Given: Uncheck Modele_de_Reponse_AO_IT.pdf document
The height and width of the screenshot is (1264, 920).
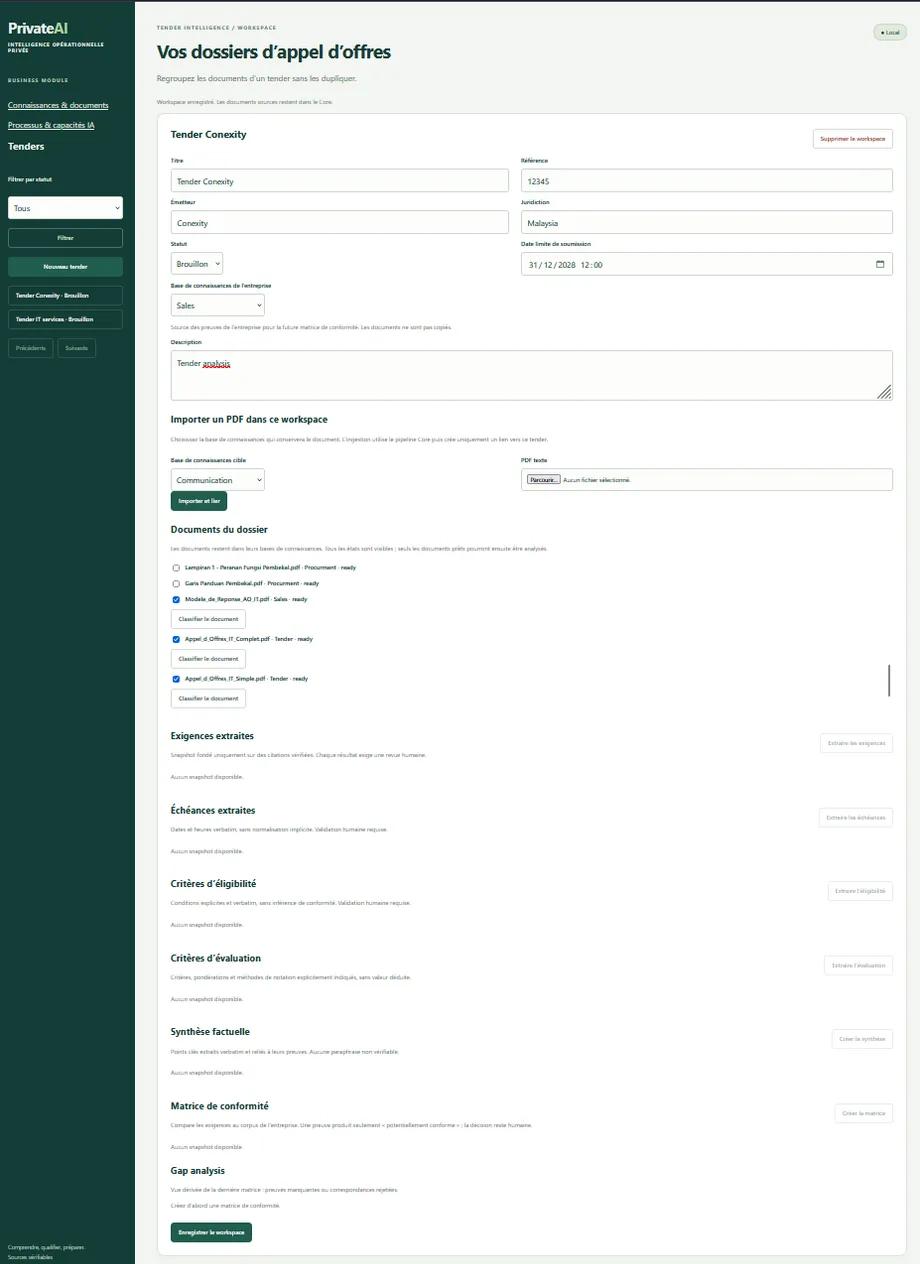Looking at the screenshot, I should pos(176,599).
